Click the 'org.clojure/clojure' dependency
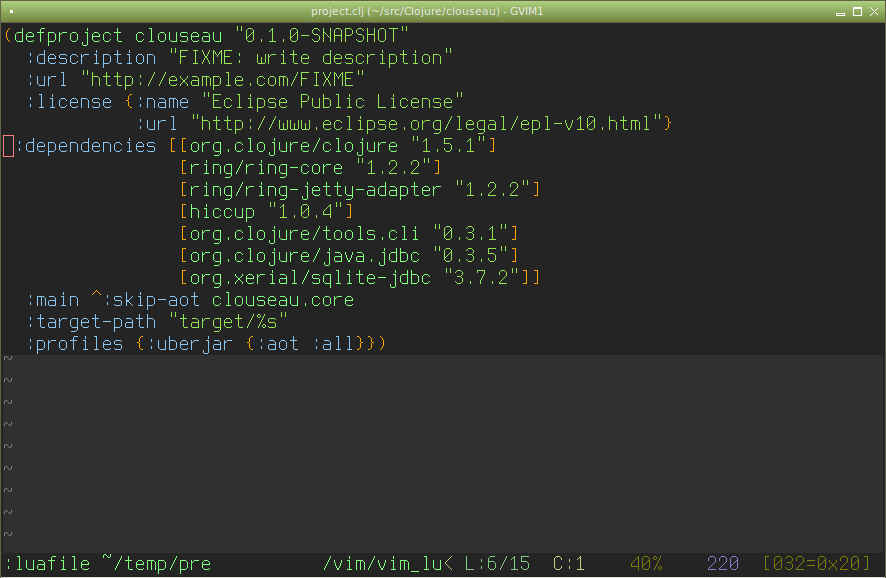The image size is (886, 578). (x=294, y=146)
